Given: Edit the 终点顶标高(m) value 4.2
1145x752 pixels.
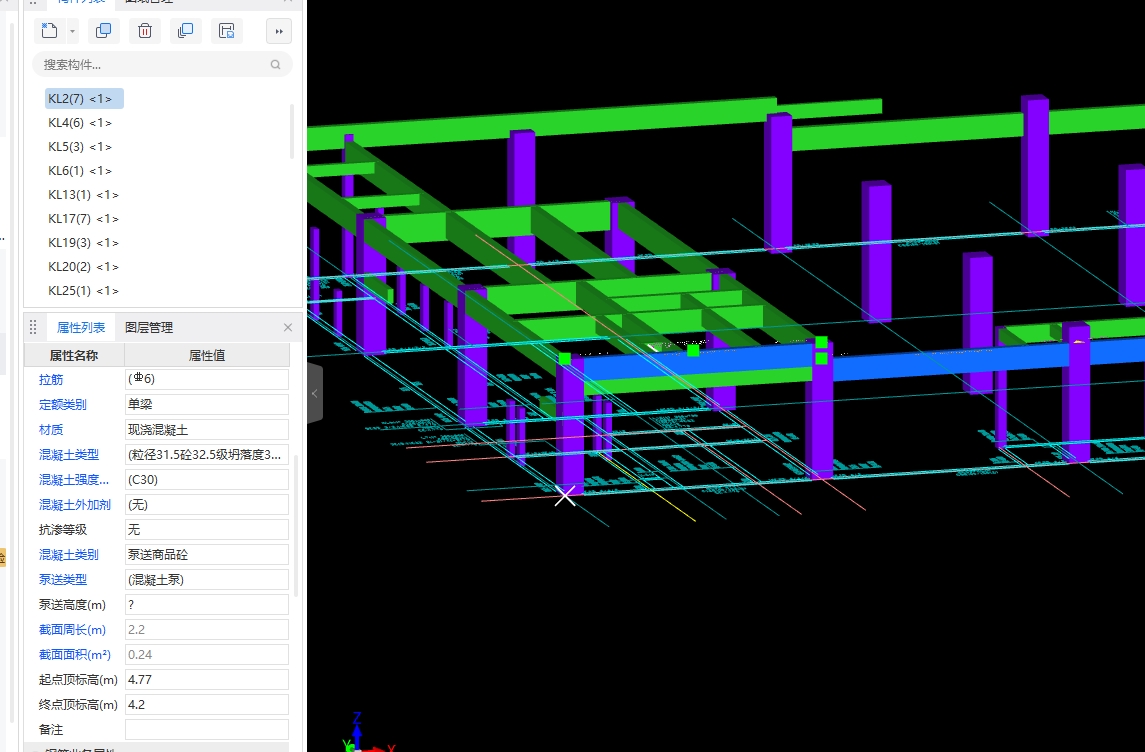Looking at the screenshot, I should point(207,705).
